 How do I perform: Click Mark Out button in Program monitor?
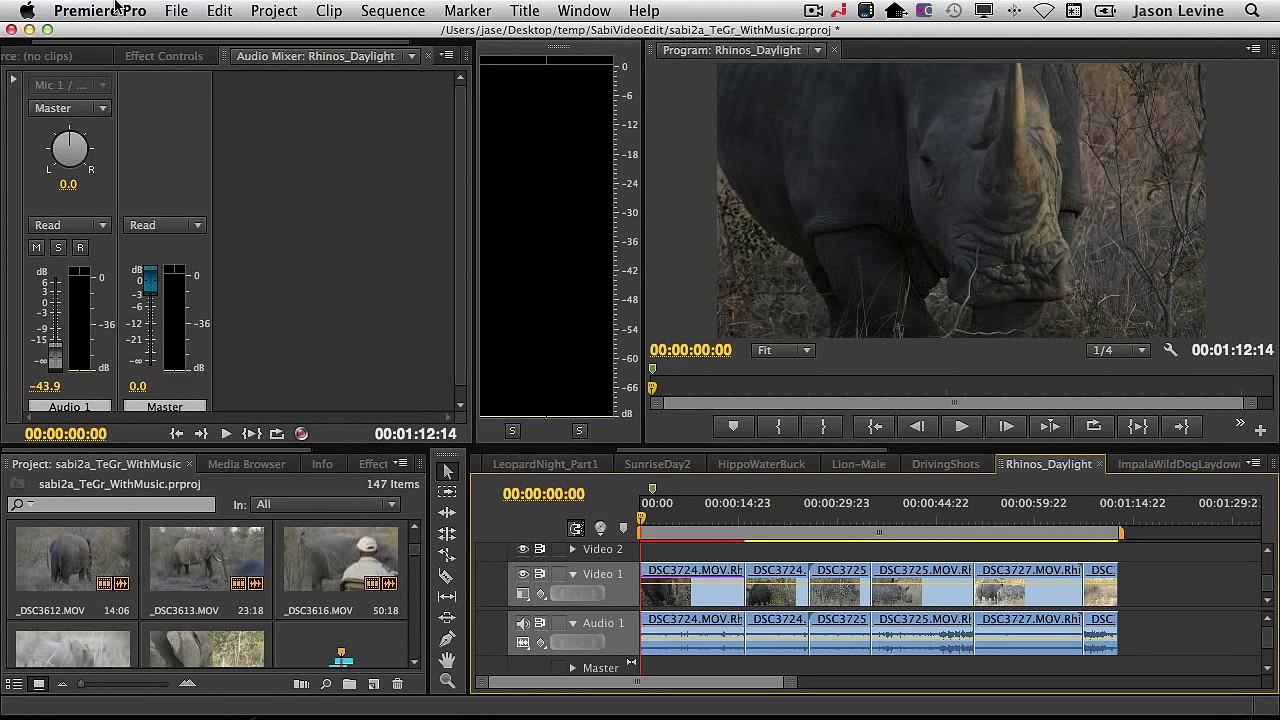[x=823, y=426]
